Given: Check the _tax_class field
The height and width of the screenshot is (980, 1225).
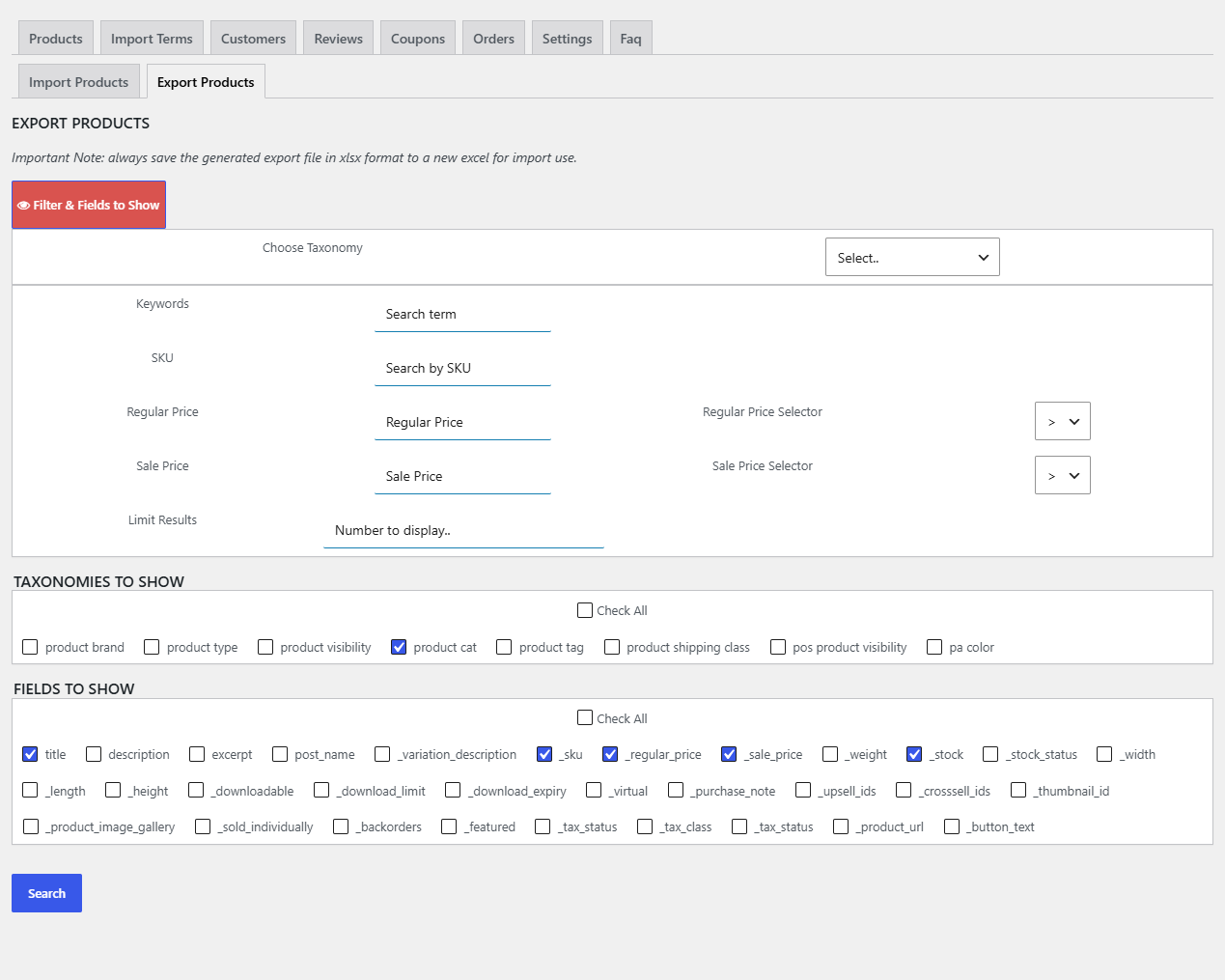Looking at the screenshot, I should (x=645, y=826).
